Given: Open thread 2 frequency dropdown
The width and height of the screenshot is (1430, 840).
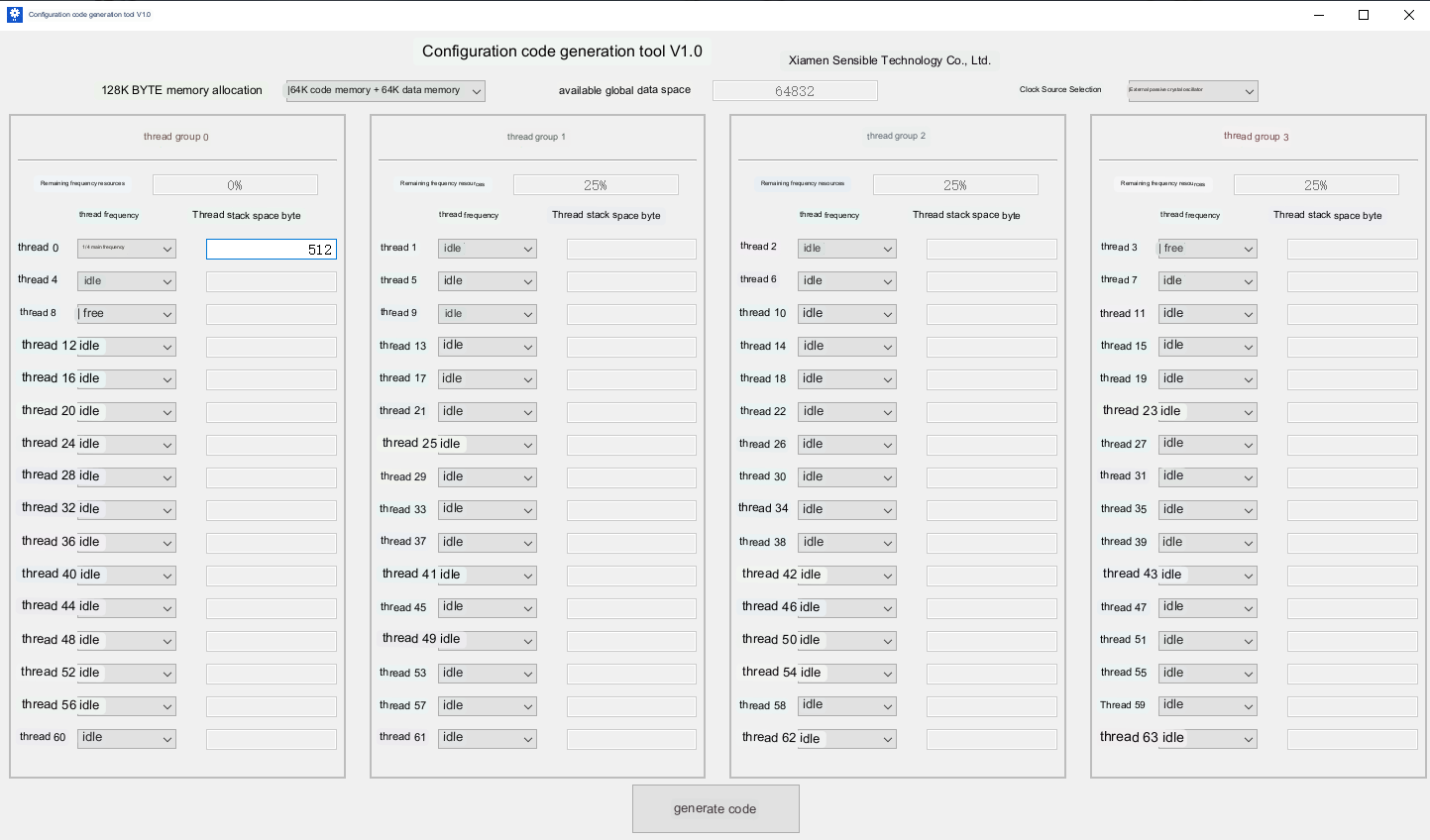Looking at the screenshot, I should (847, 249).
